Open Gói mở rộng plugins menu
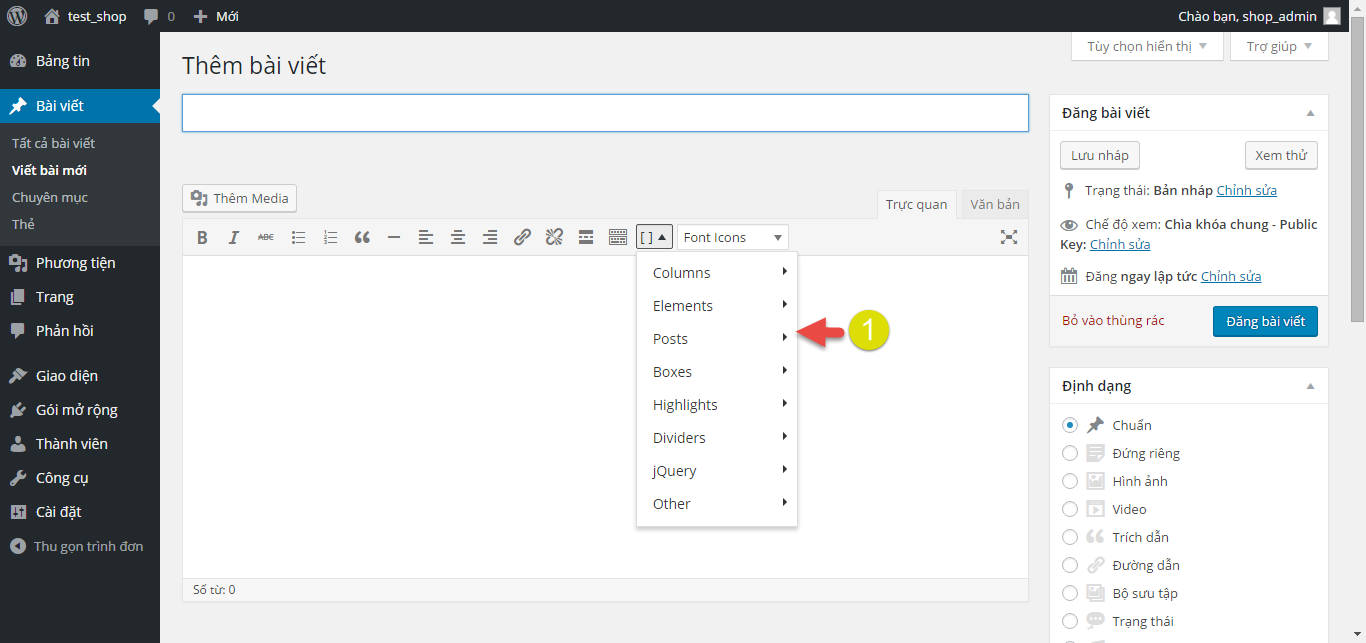Screen dimensions: 1366x643 80,410
